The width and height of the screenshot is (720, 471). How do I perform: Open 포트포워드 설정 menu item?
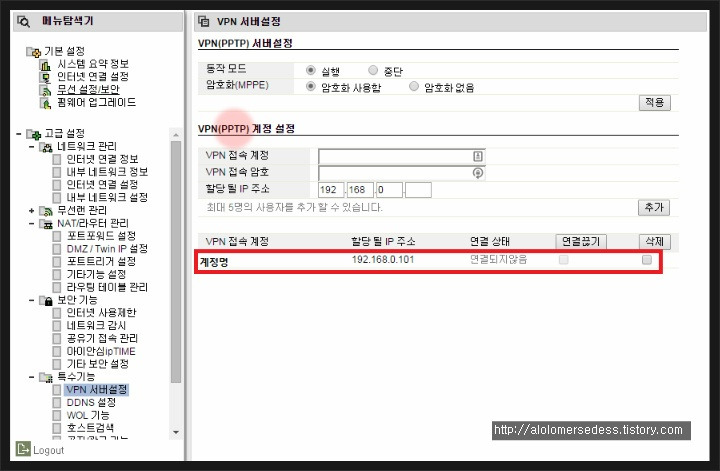(x=101, y=236)
